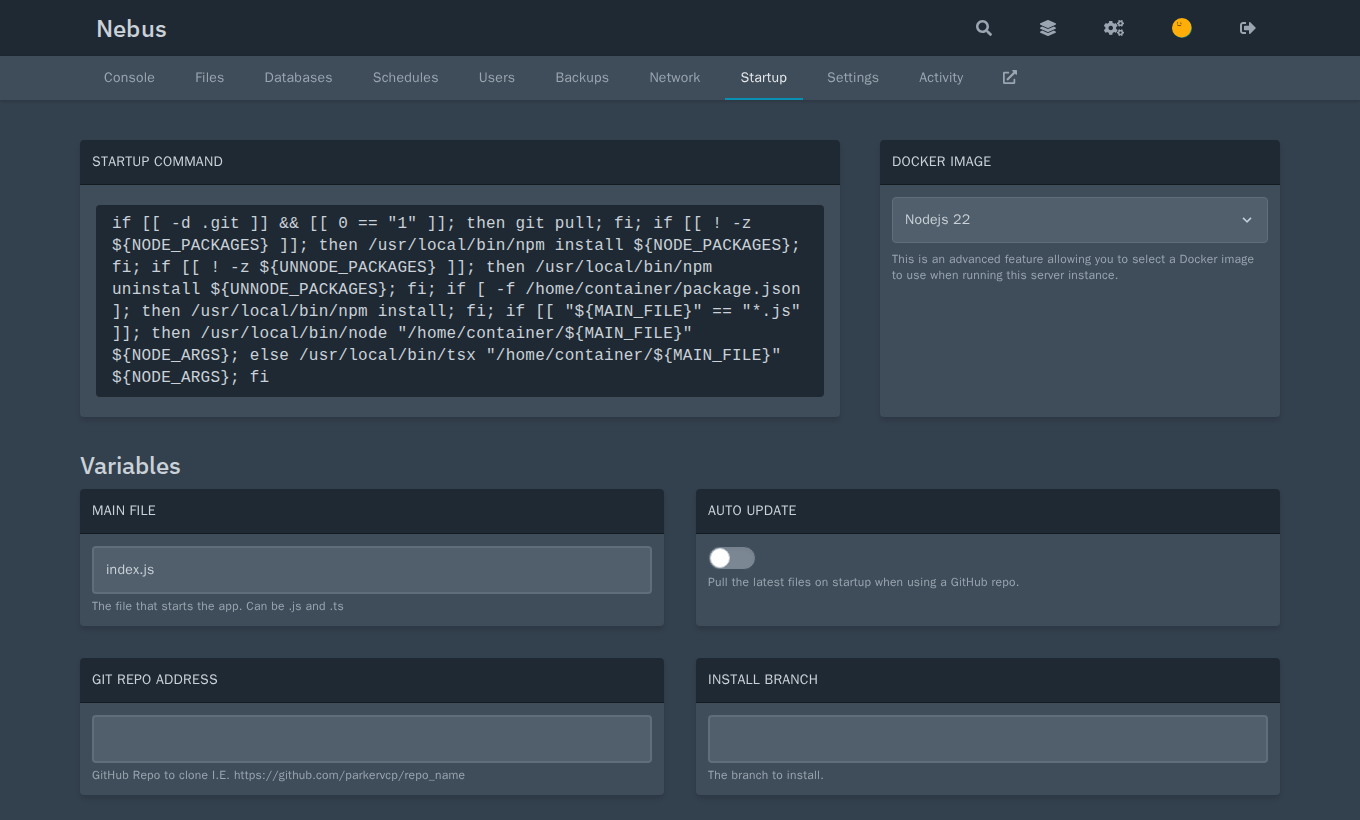Open the search magnifier icon

pos(984,28)
